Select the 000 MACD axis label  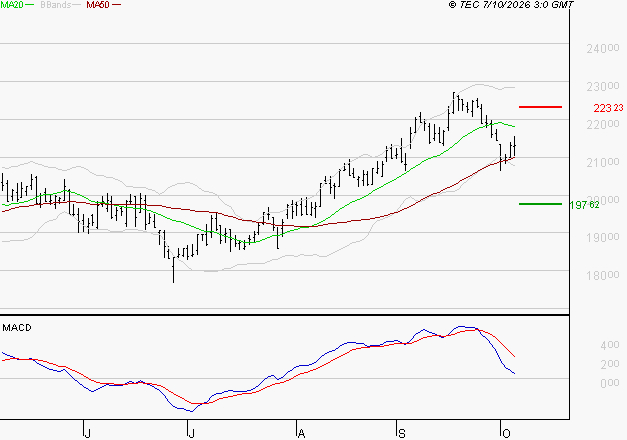[609, 383]
